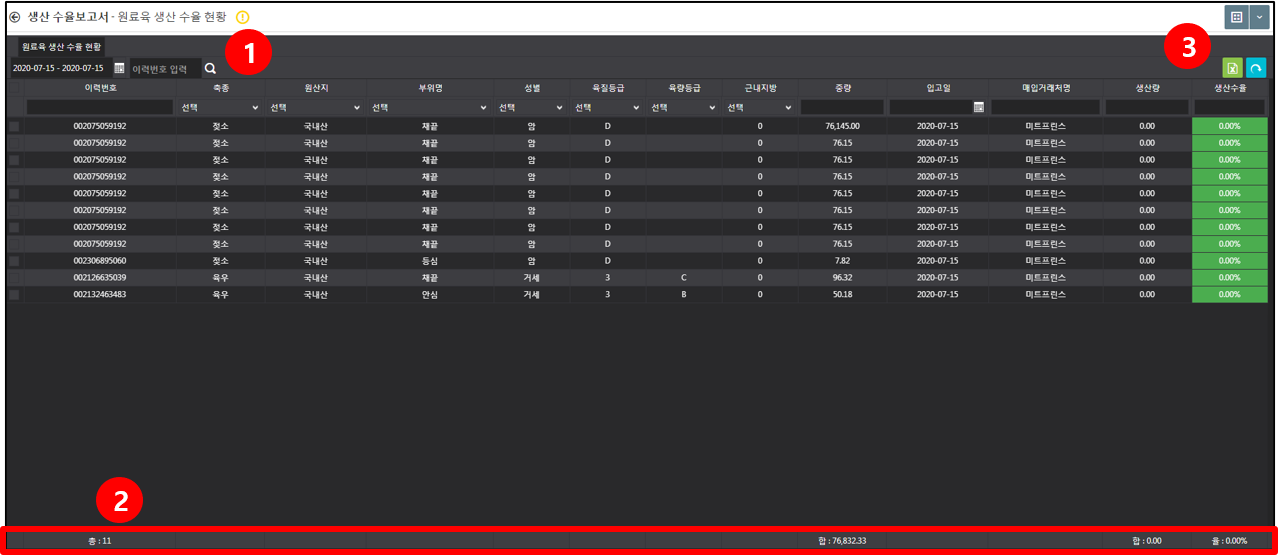Expand the dropdown arrow beside the grid button
The width and height of the screenshot is (1280, 557).
tap(1259, 17)
